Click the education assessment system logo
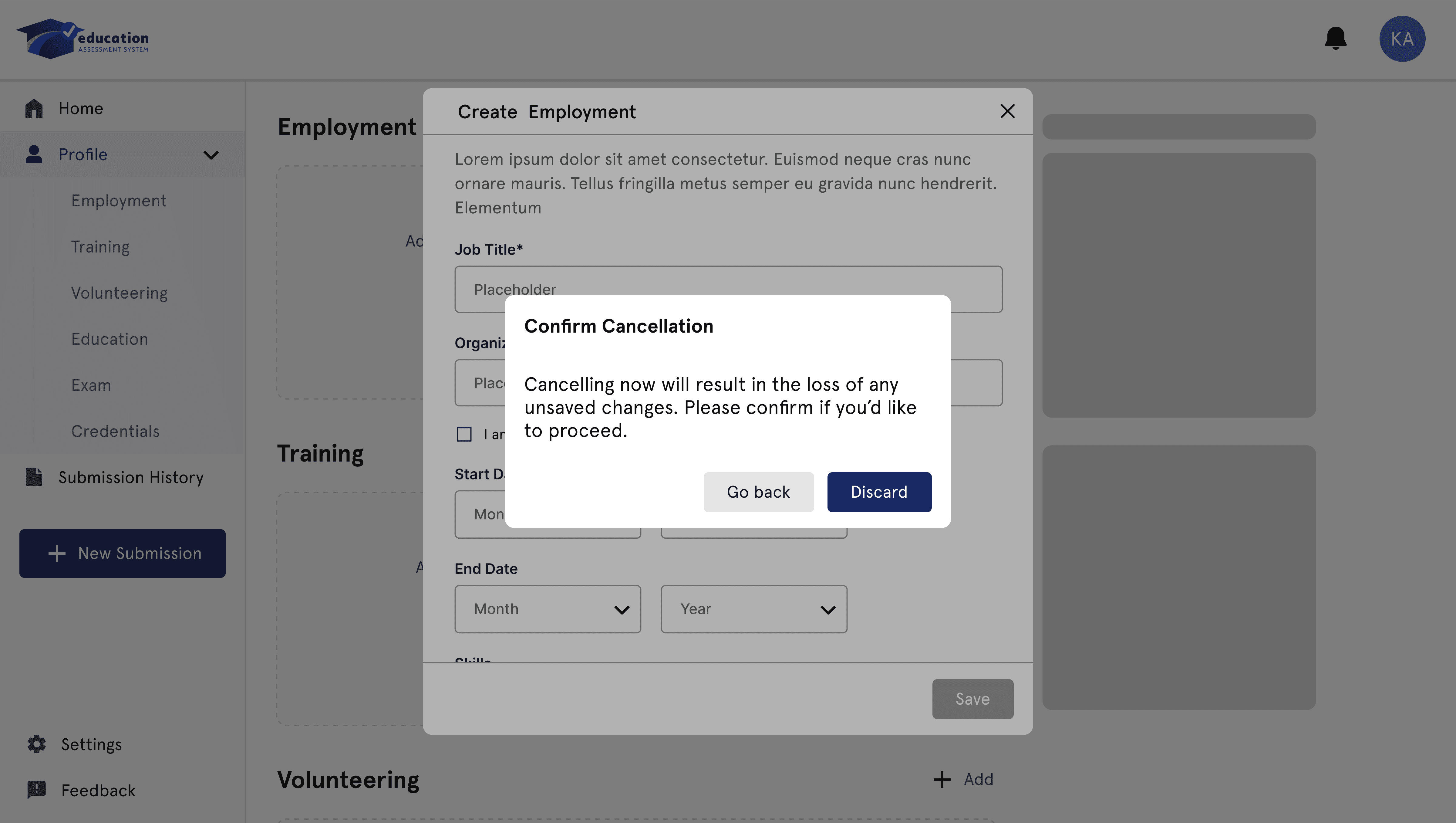Image resolution: width=1456 pixels, height=823 pixels. click(83, 39)
